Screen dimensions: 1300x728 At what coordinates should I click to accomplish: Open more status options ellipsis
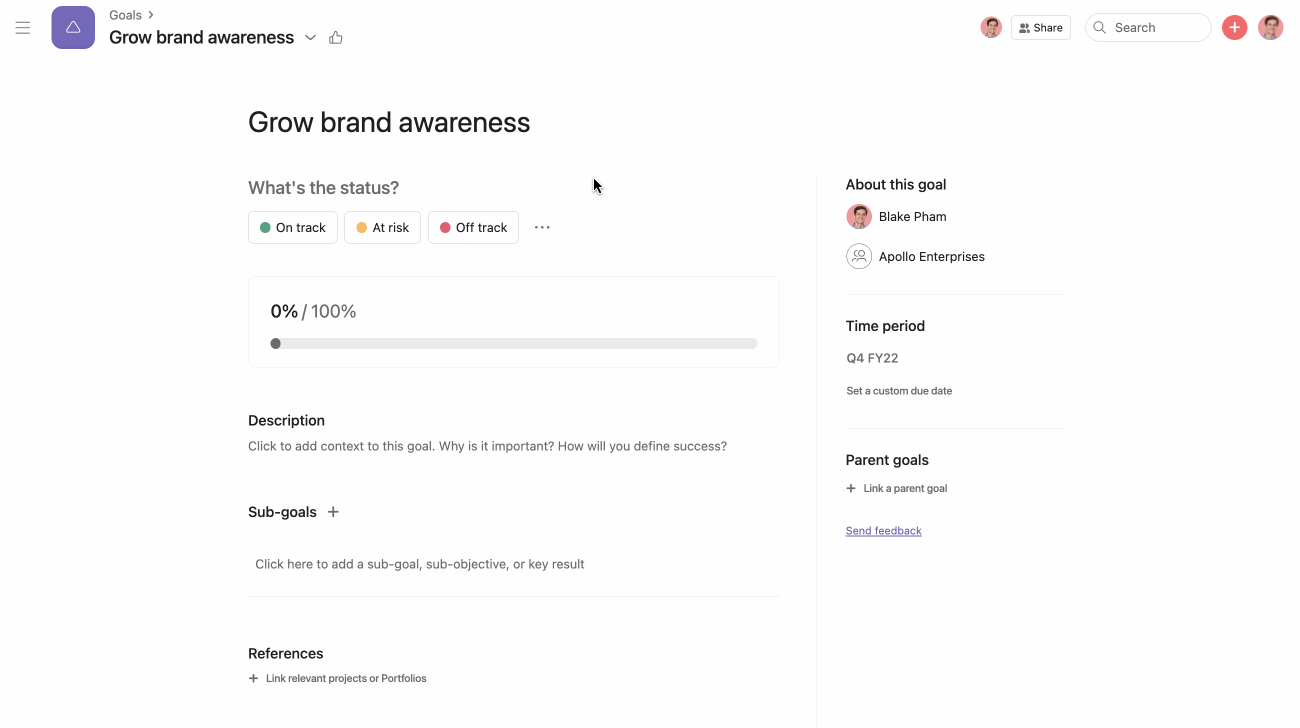coord(542,228)
